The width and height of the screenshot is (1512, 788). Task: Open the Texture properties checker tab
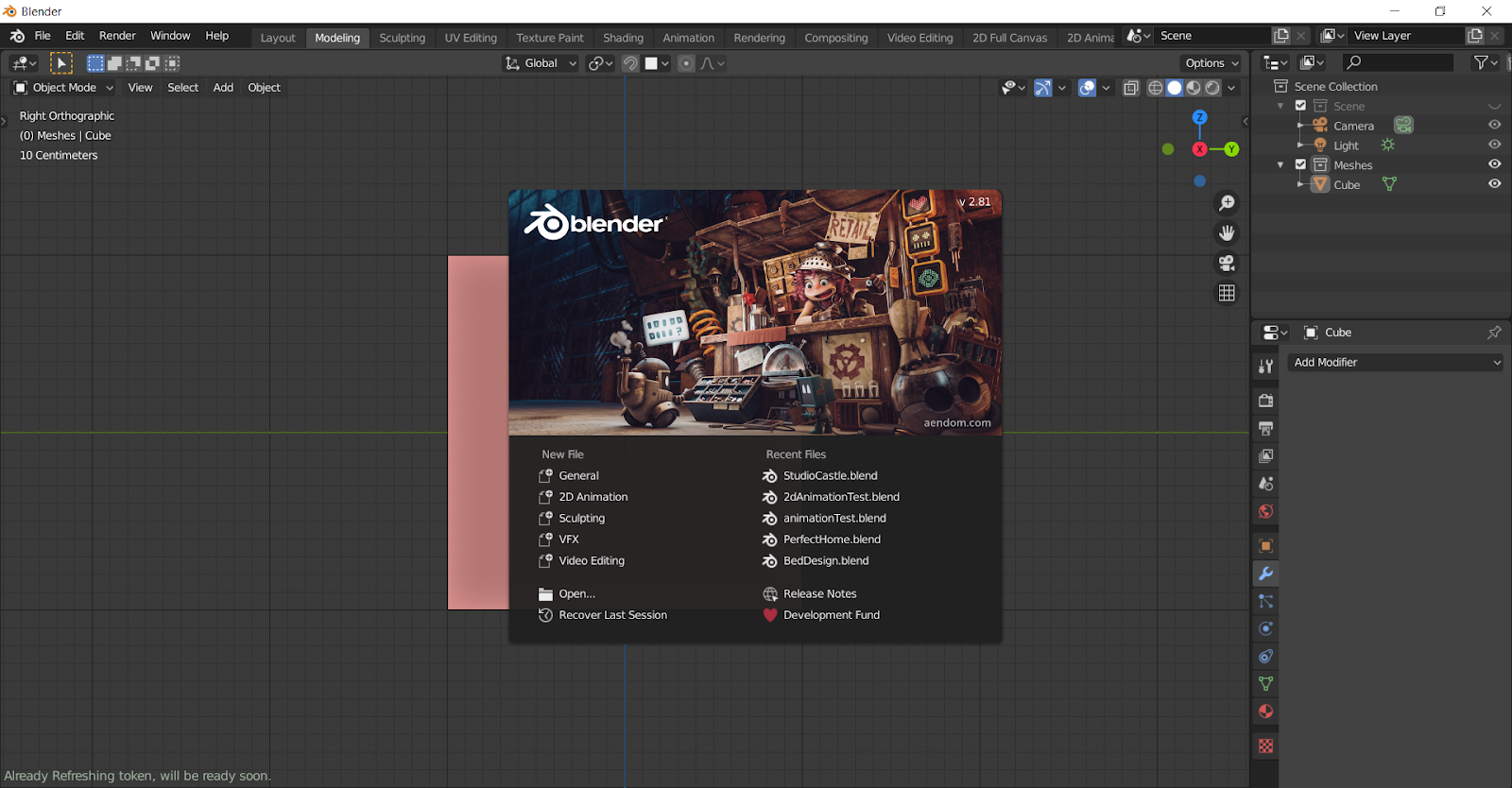(x=1265, y=746)
